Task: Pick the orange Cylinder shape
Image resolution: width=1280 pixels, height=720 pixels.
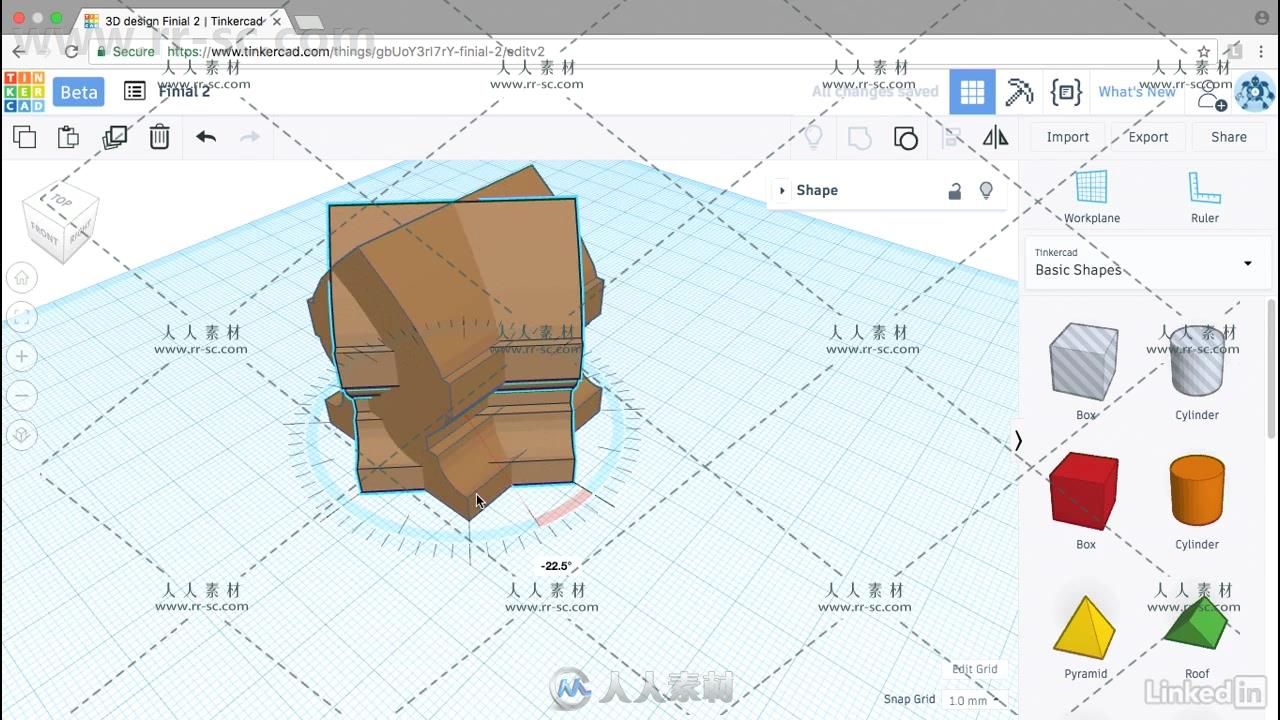Action: tap(1197, 490)
